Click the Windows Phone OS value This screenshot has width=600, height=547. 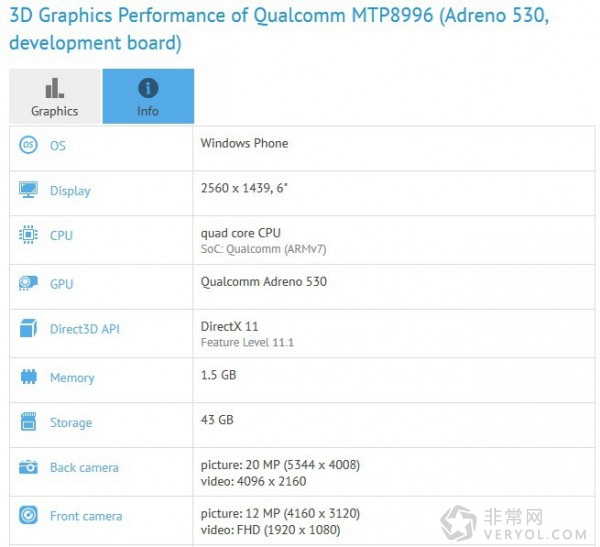pos(245,143)
